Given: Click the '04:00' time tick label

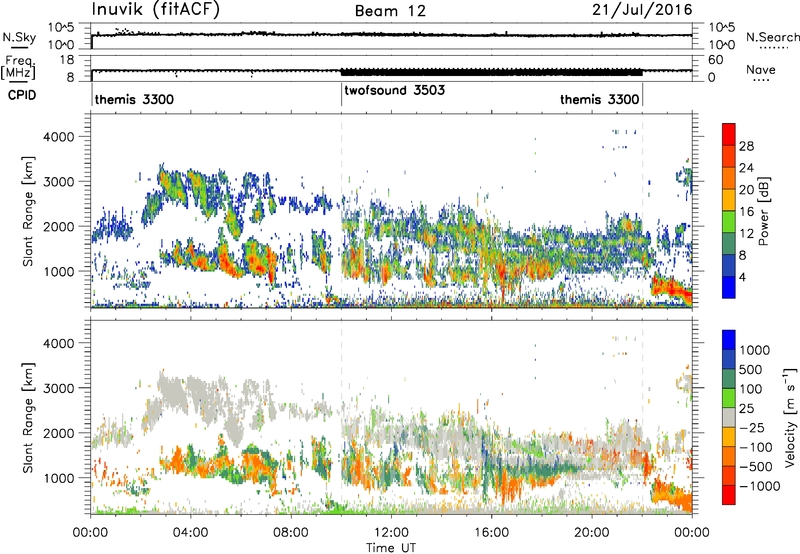Looking at the screenshot, I should [x=190, y=533].
